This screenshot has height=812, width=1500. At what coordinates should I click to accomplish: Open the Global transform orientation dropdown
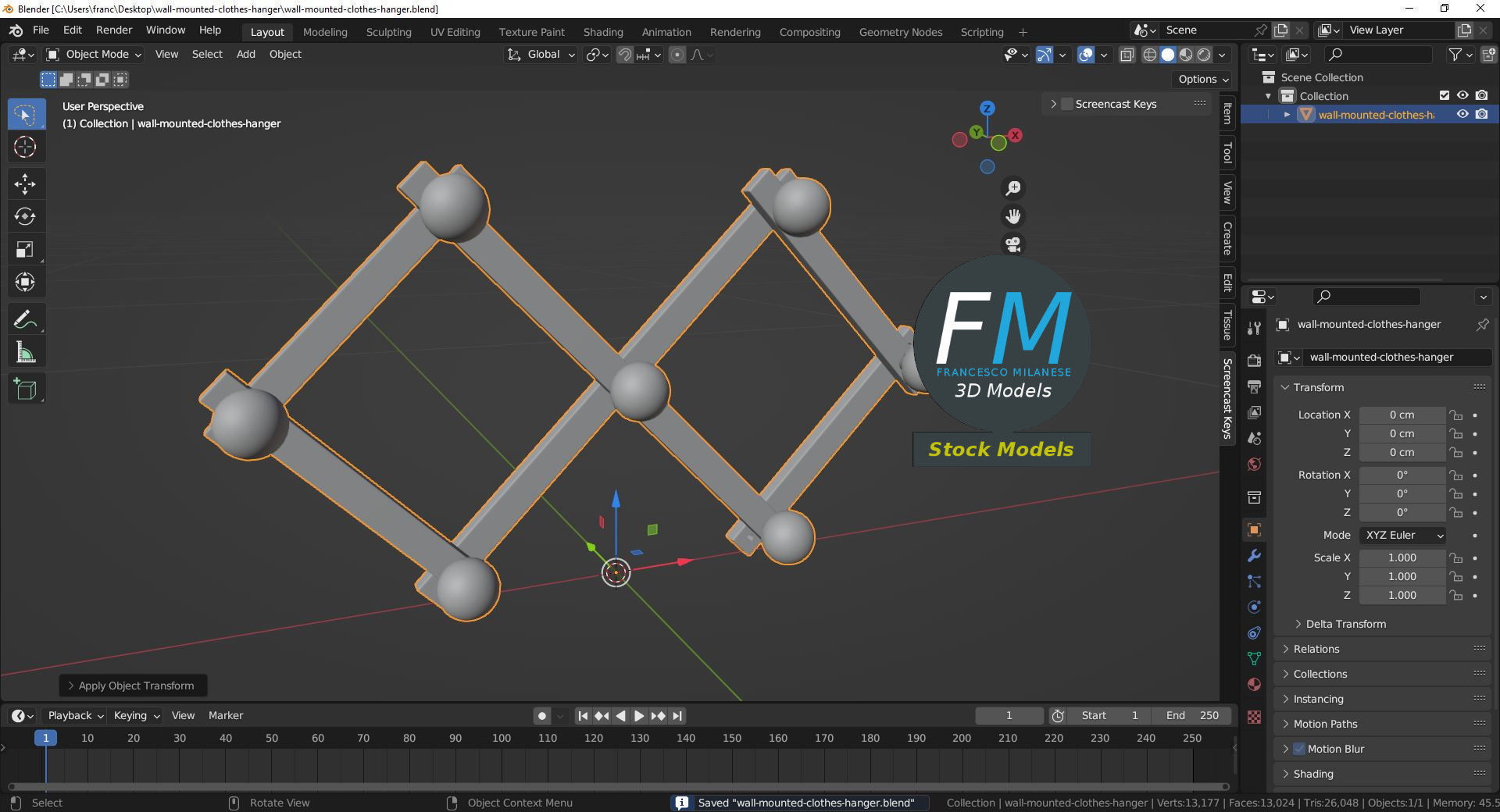click(x=541, y=54)
